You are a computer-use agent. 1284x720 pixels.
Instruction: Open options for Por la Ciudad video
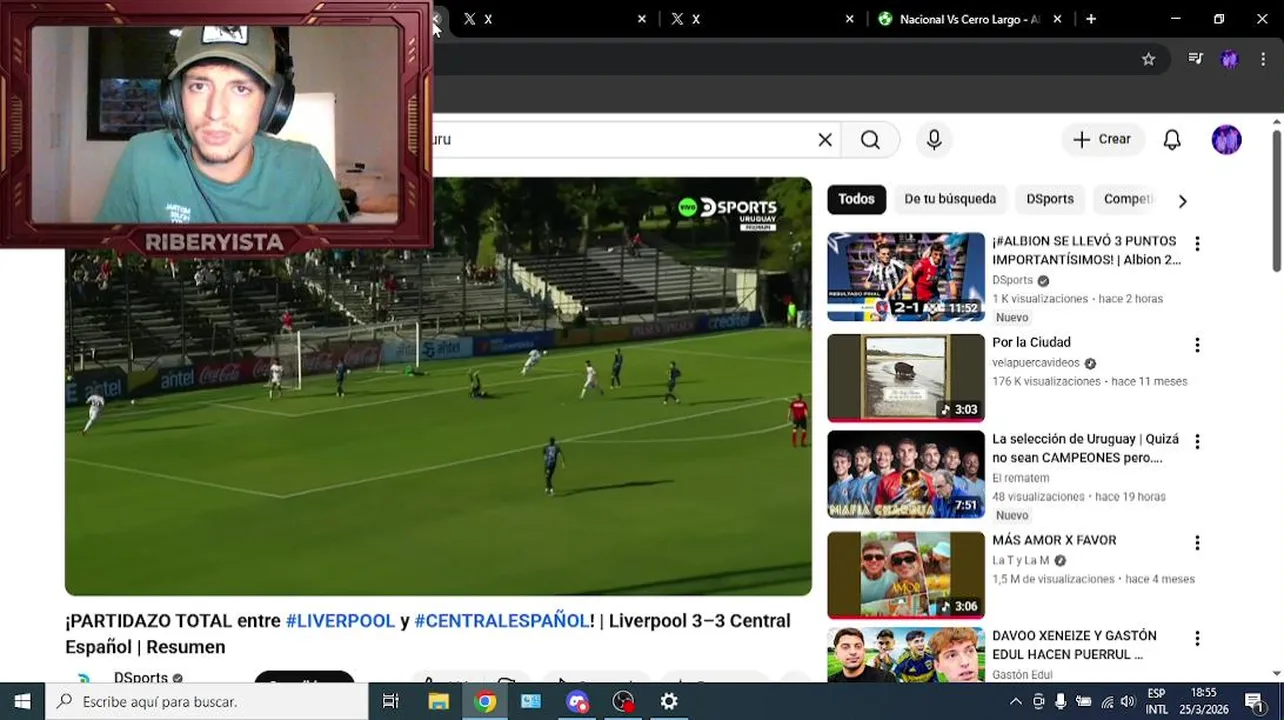tap(1197, 345)
